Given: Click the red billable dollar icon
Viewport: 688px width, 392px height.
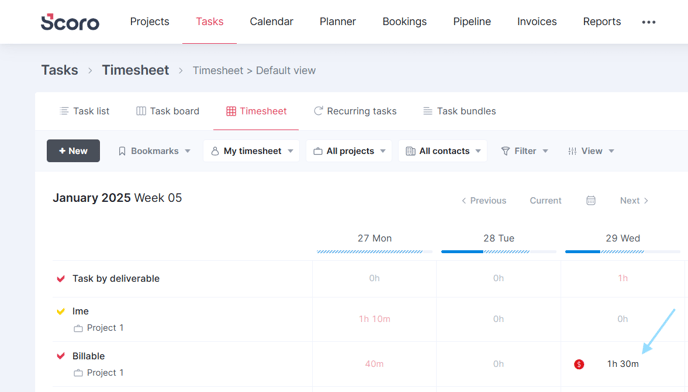Looking at the screenshot, I should 579,364.
